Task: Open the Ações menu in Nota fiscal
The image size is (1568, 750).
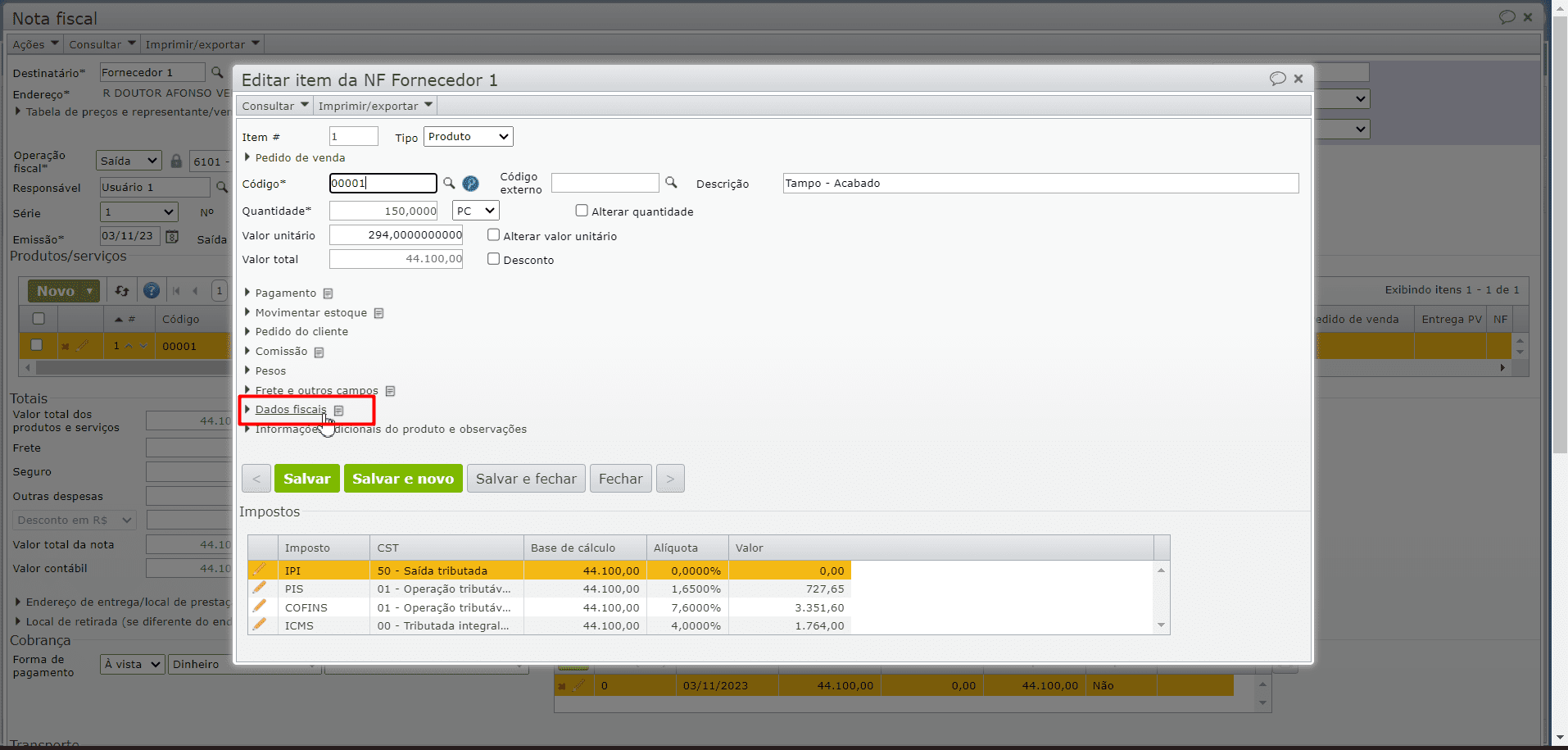Action: [35, 44]
